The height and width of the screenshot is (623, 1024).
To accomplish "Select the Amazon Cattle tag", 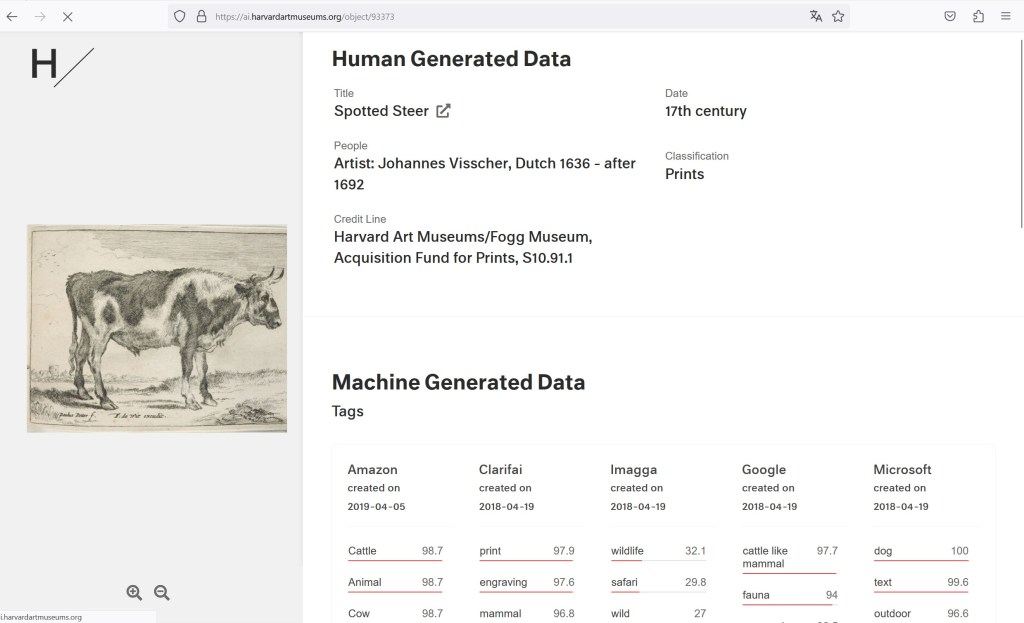I will click(362, 551).
